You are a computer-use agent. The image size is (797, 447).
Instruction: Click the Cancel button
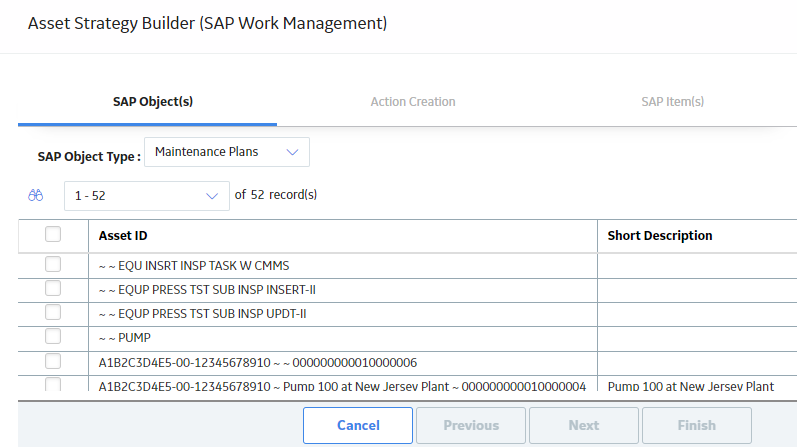(358, 425)
